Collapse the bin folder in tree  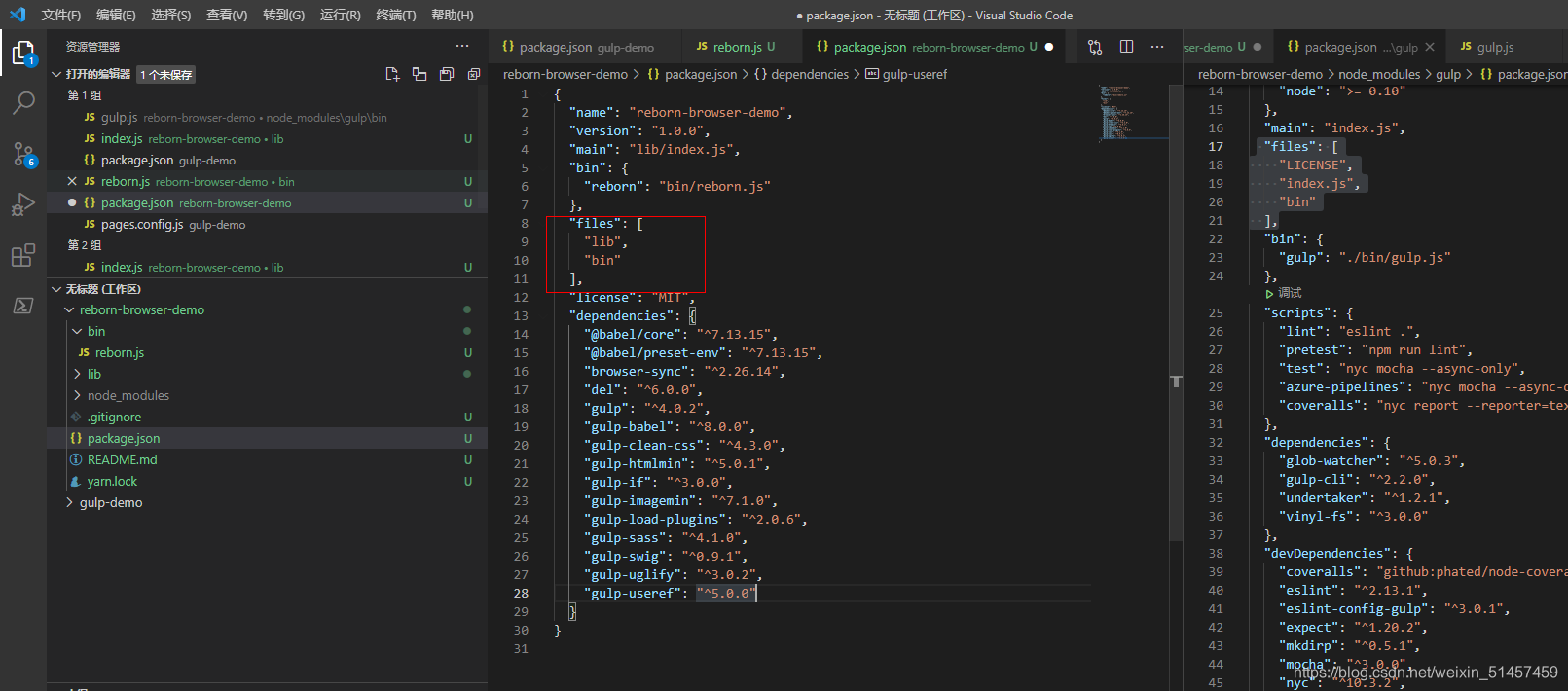point(77,331)
